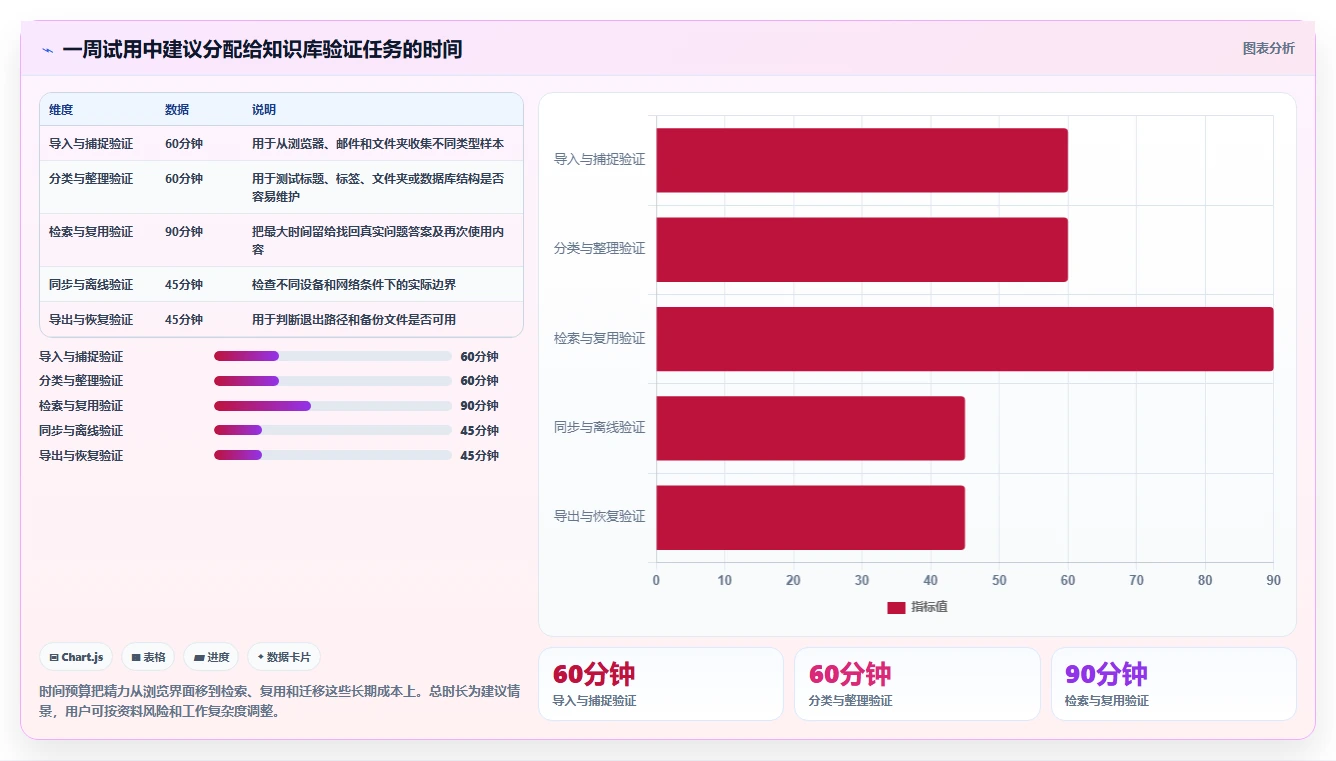Click the 同步与离线验证 table row name
Viewport: 1336px width, 761px height.
(x=91, y=285)
